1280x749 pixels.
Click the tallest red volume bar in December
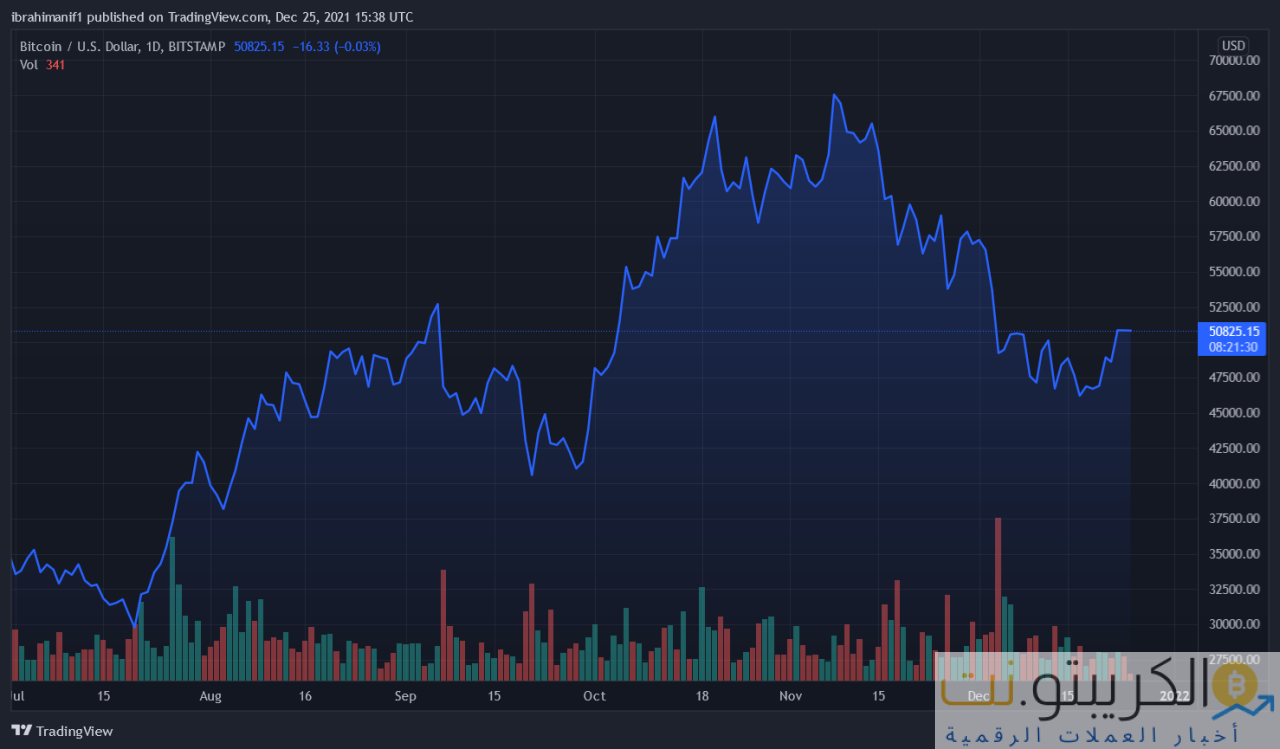(998, 580)
